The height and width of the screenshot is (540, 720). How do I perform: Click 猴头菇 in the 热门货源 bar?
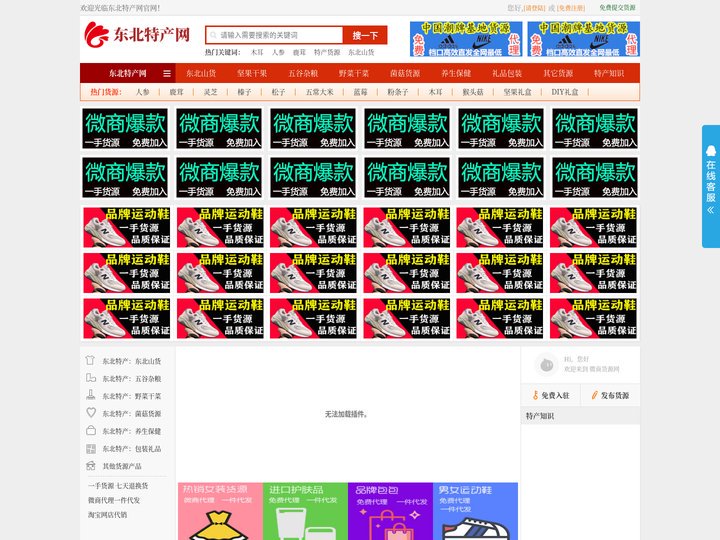[473, 92]
